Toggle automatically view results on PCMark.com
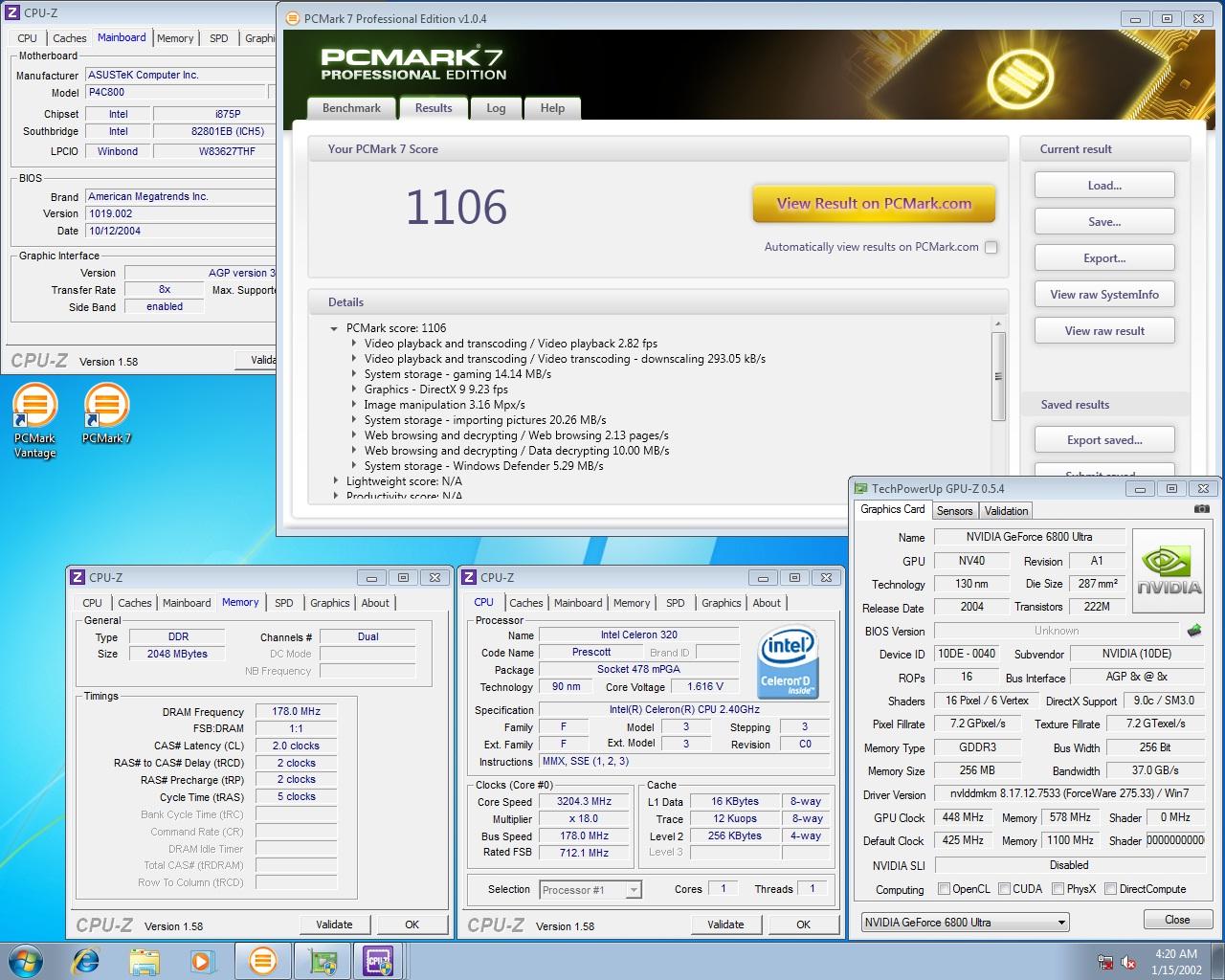The height and width of the screenshot is (980, 1225). click(x=991, y=247)
